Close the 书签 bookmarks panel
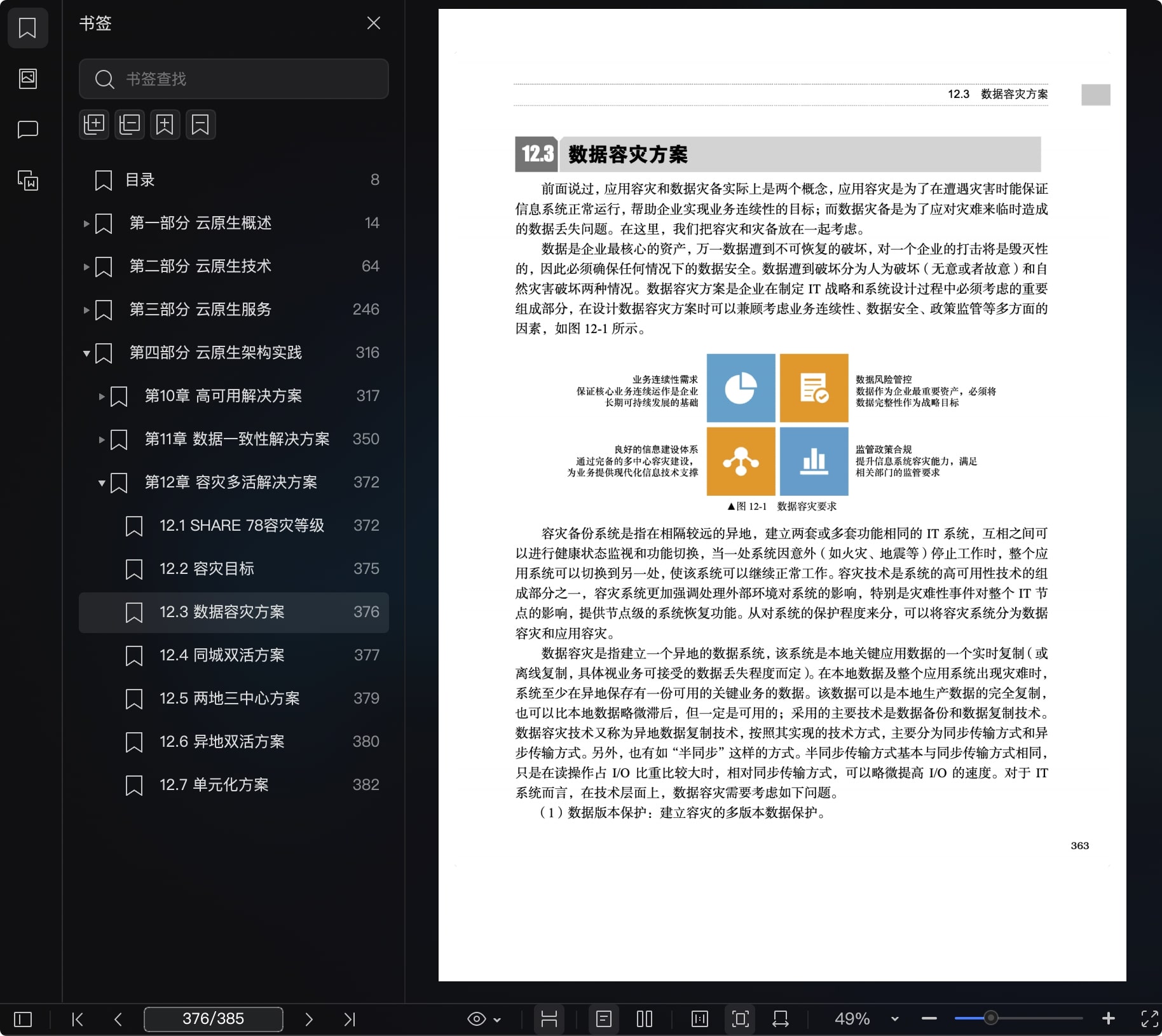The width and height of the screenshot is (1162, 1036). tap(374, 24)
